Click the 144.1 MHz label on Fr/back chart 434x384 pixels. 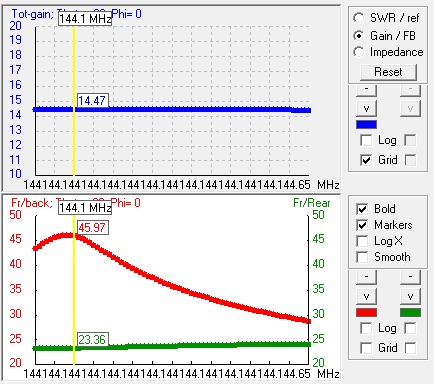85,208
